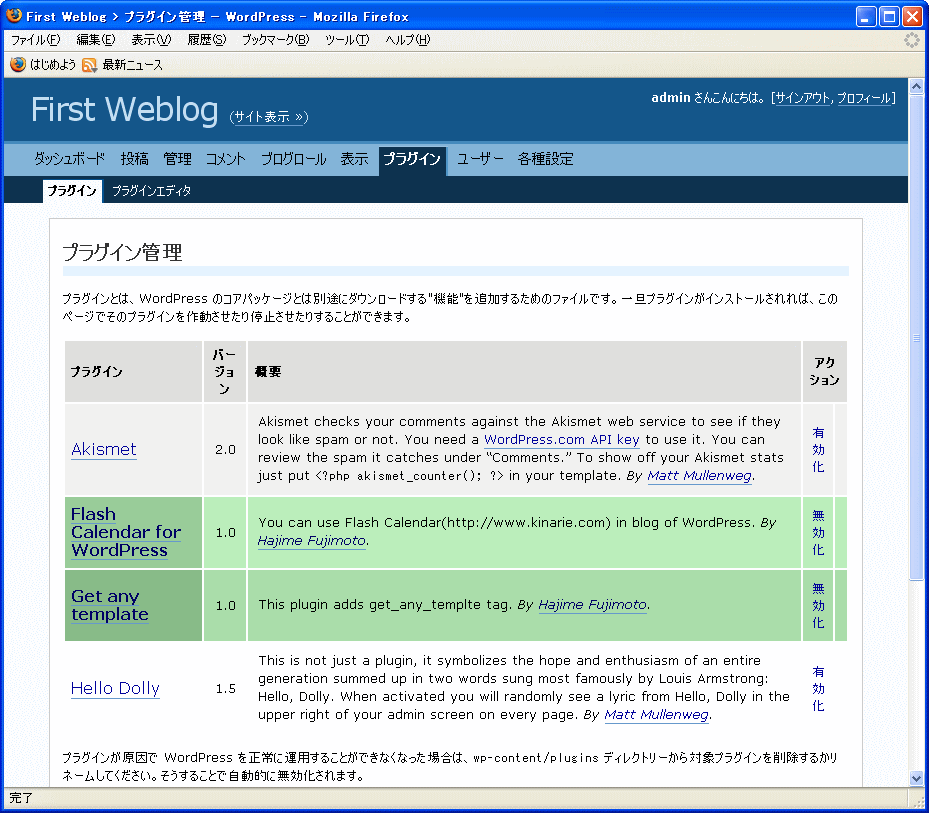
Task: Select the プラグインエディタ subtab
Action: coord(151,191)
